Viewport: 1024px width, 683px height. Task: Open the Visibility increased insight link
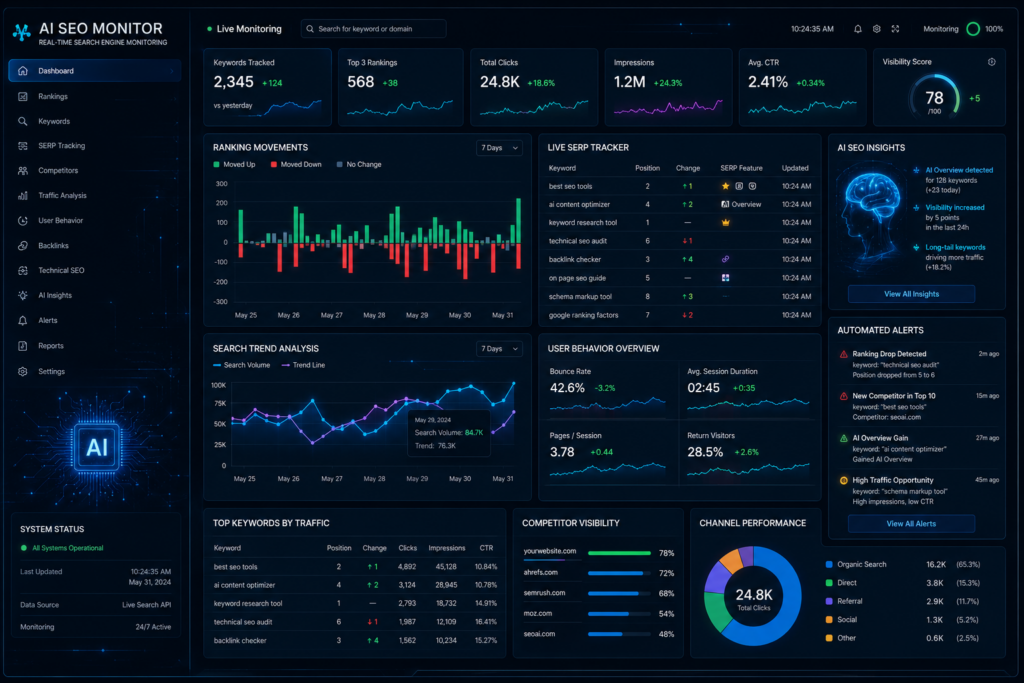(x=955, y=208)
